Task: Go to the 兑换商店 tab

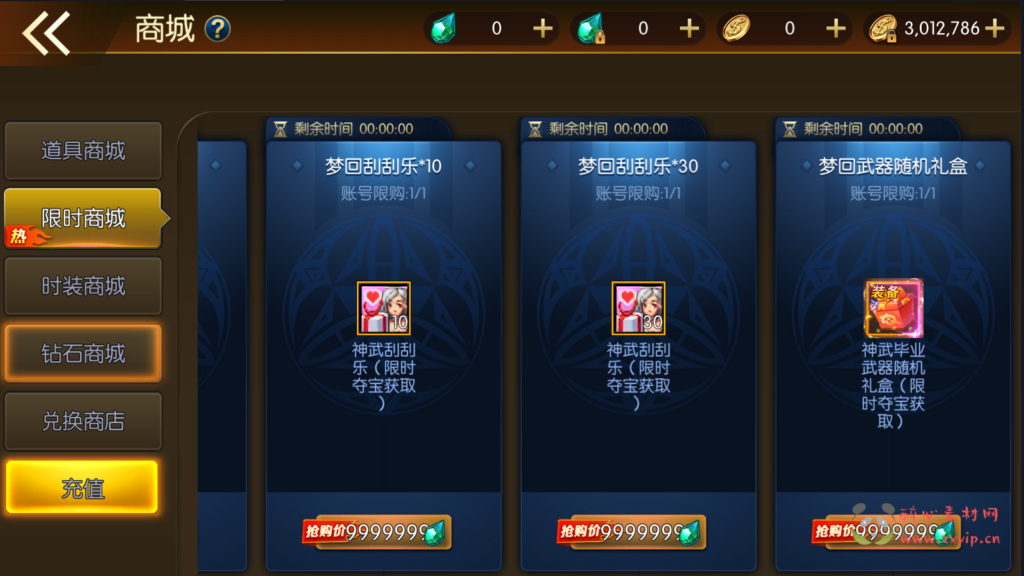Action: [83, 421]
